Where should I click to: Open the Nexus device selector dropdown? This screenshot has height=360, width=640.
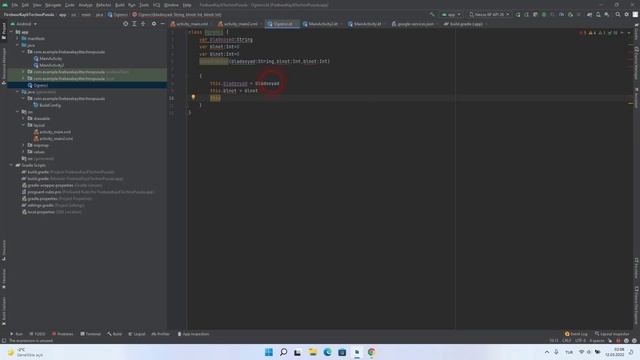(489, 14)
